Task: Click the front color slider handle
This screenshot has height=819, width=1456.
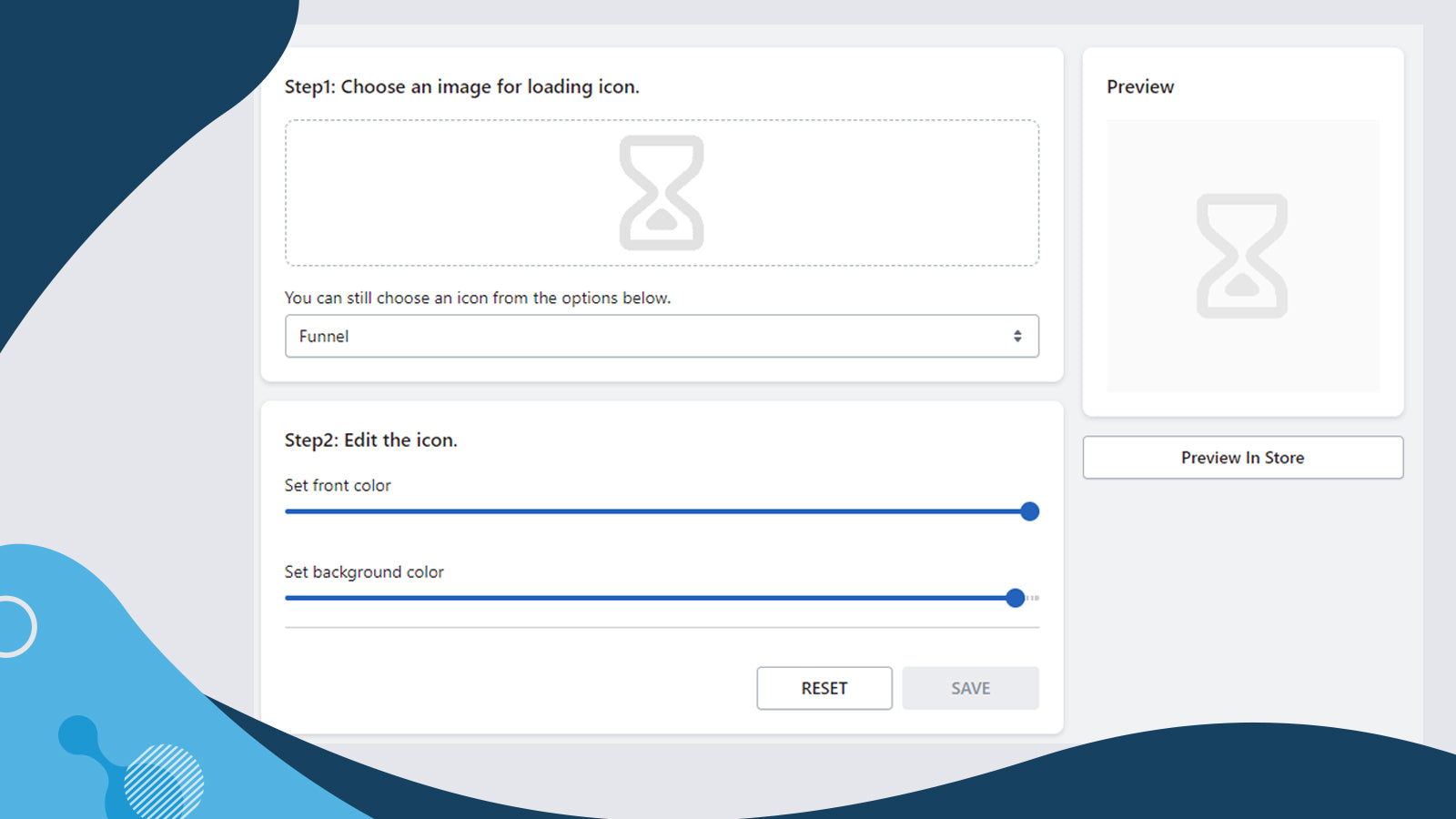Action: click(x=1029, y=511)
